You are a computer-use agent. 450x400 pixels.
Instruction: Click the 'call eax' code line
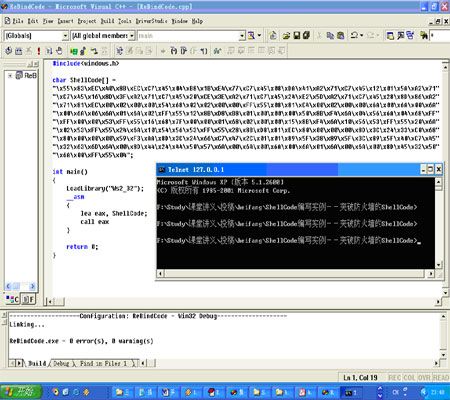(95, 222)
